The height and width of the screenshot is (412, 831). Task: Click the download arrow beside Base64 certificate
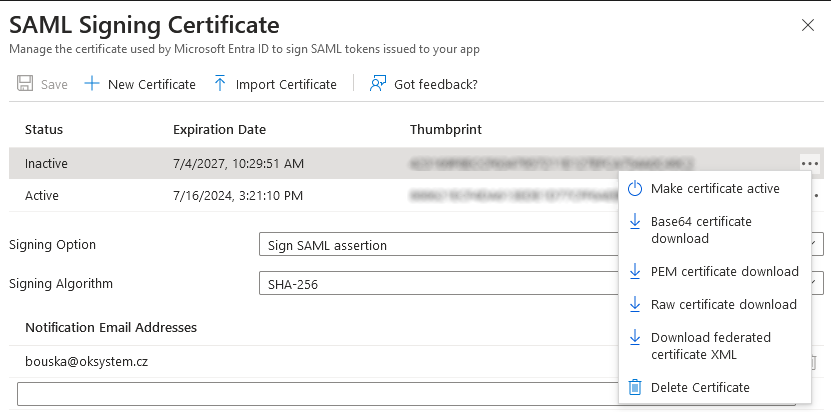point(634,222)
